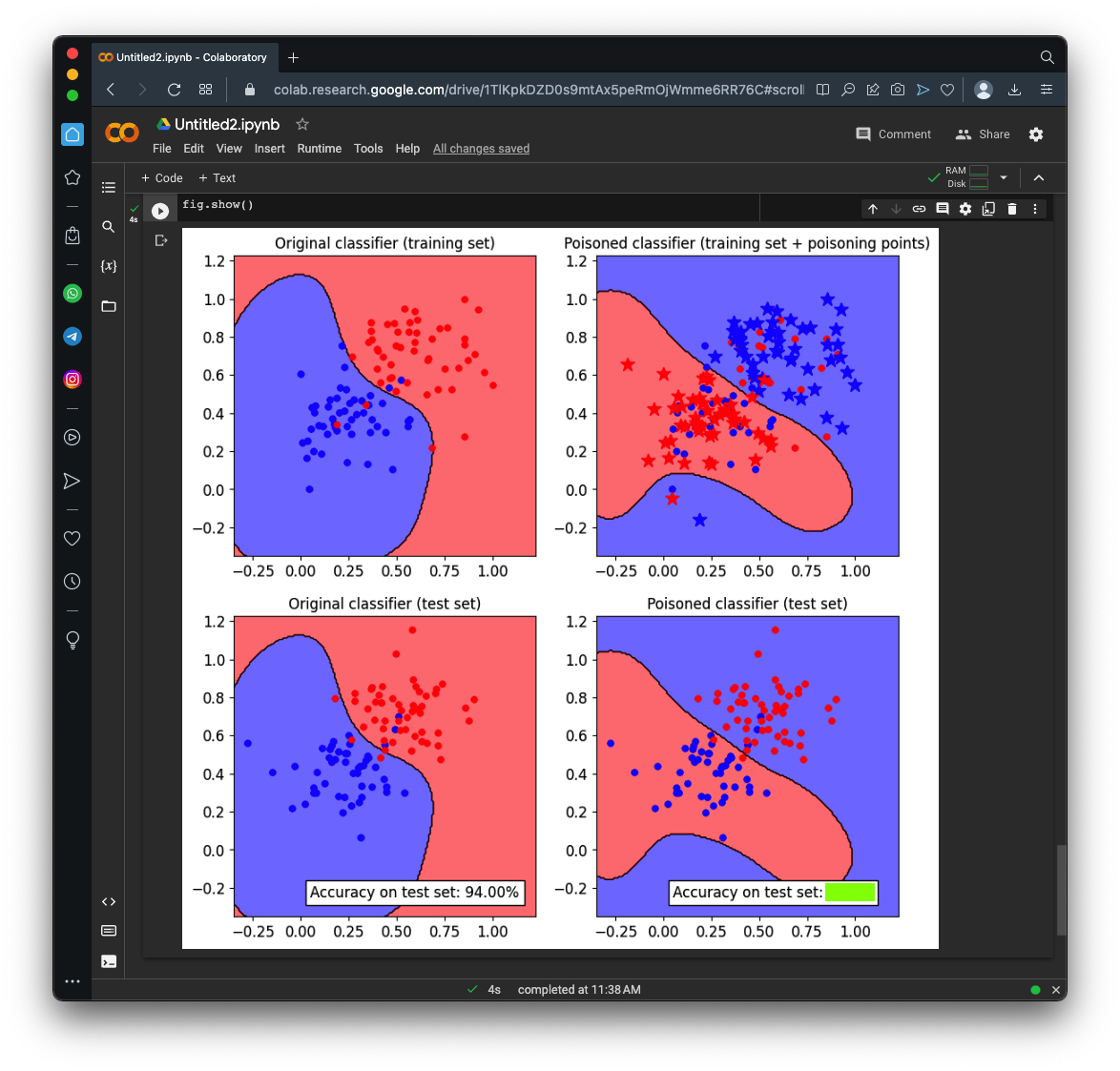Click the RAM Disk usage indicator

point(966,177)
